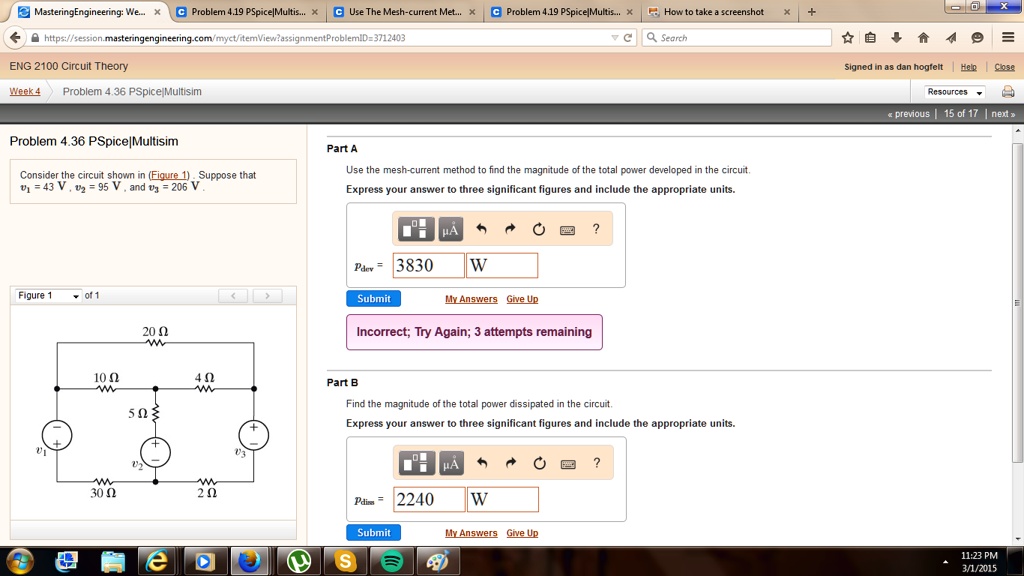
Task: Reset the Part A answer field
Action: [x=538, y=228]
